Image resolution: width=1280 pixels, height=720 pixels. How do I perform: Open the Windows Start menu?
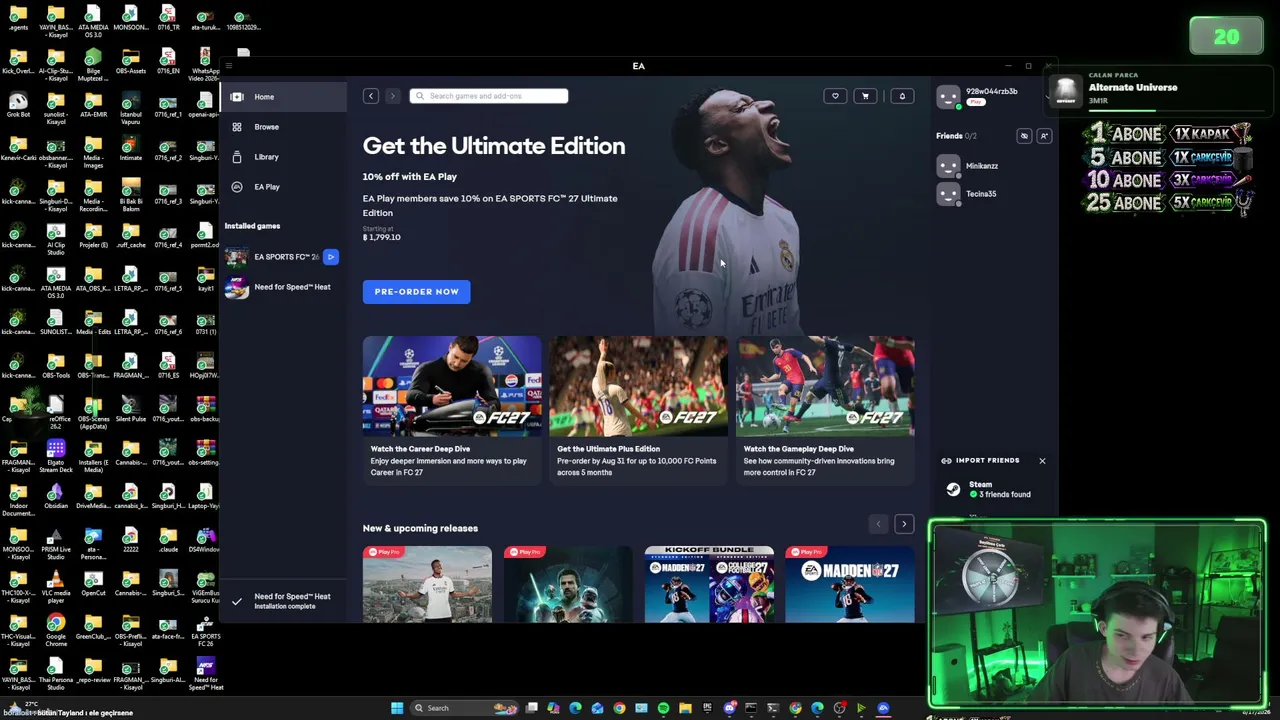click(x=397, y=708)
